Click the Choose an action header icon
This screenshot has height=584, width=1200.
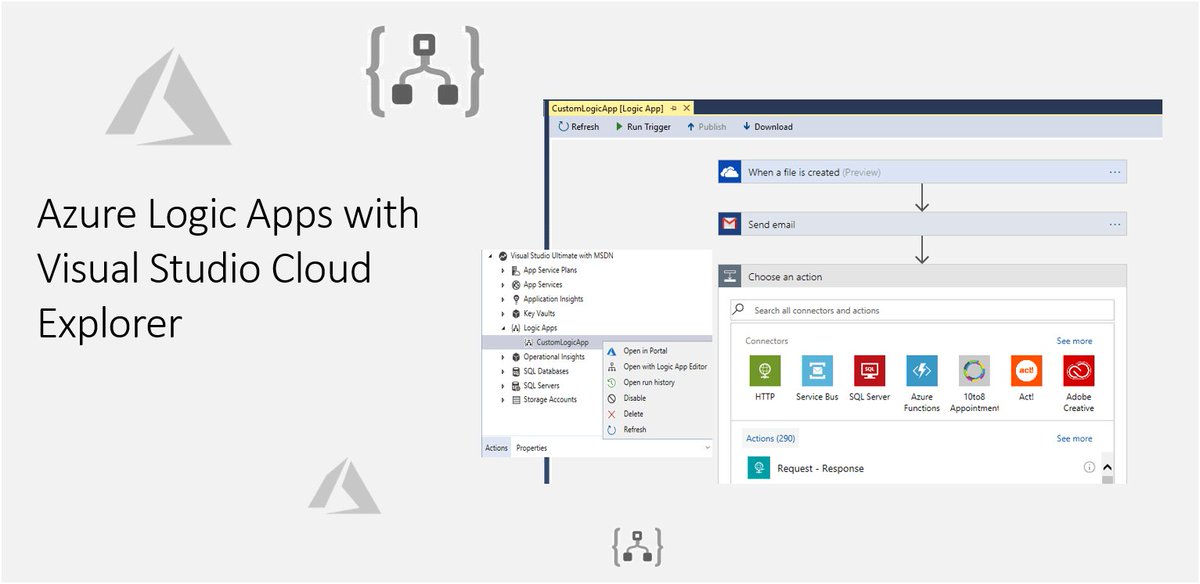[729, 277]
